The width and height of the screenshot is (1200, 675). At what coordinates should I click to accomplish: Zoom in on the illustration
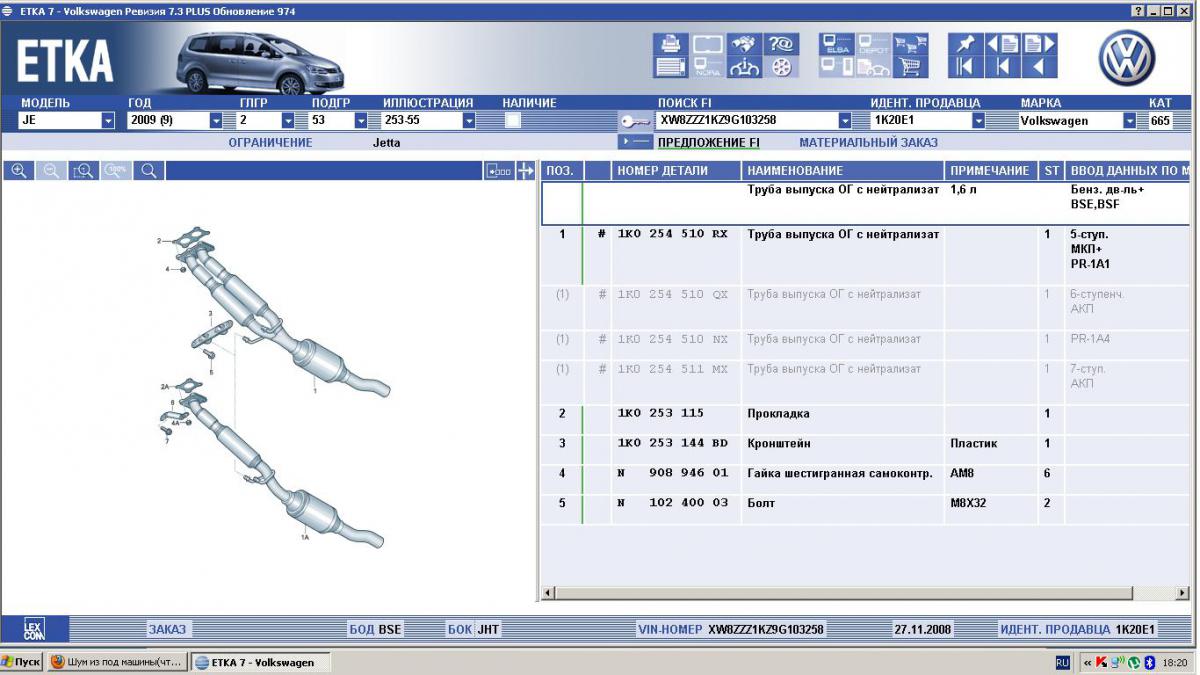click(18, 171)
